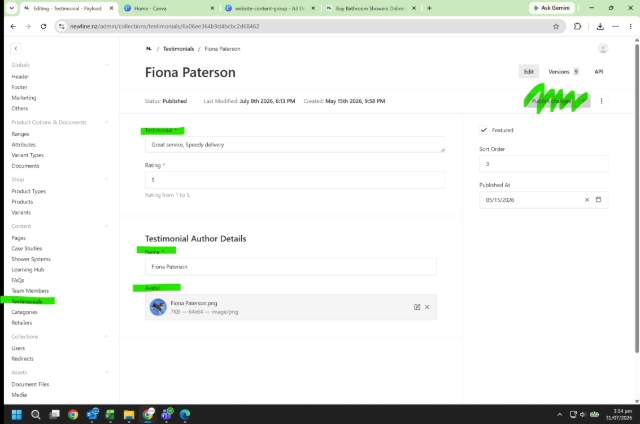Screen dimensions: 640x424
Task: Collapse the Content nav group
Action: coord(107,226)
